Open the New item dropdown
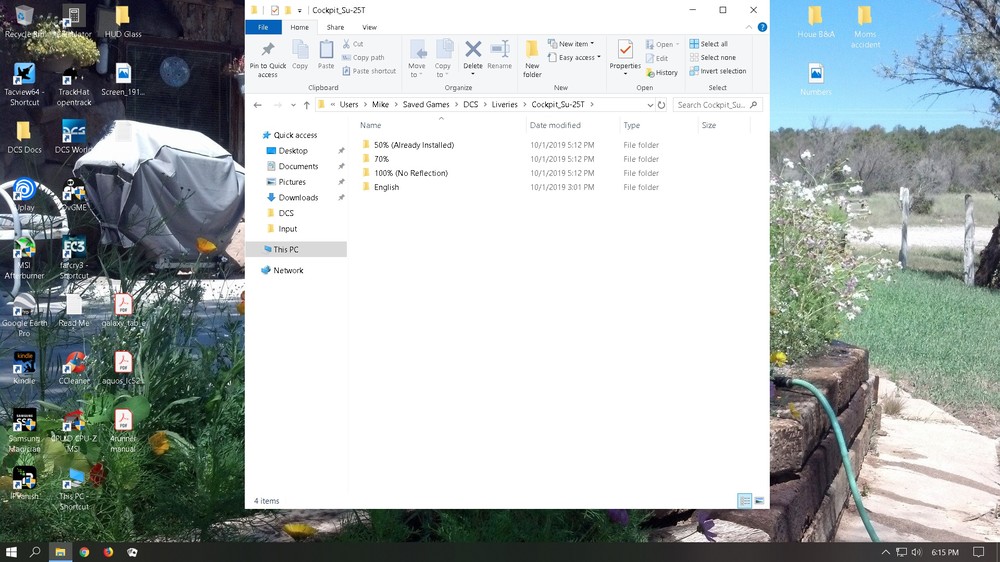 tap(571, 44)
